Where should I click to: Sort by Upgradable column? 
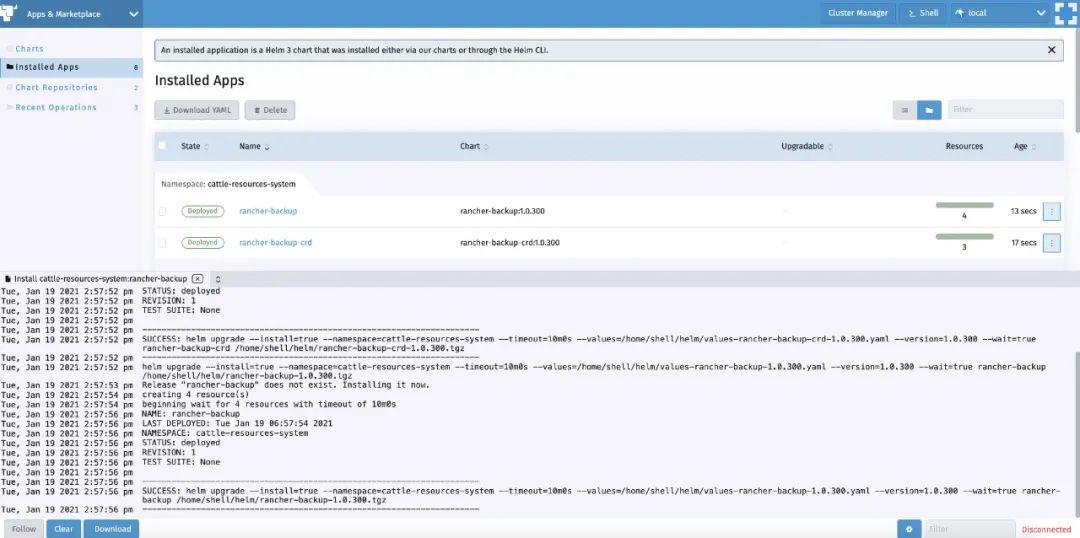click(x=807, y=147)
